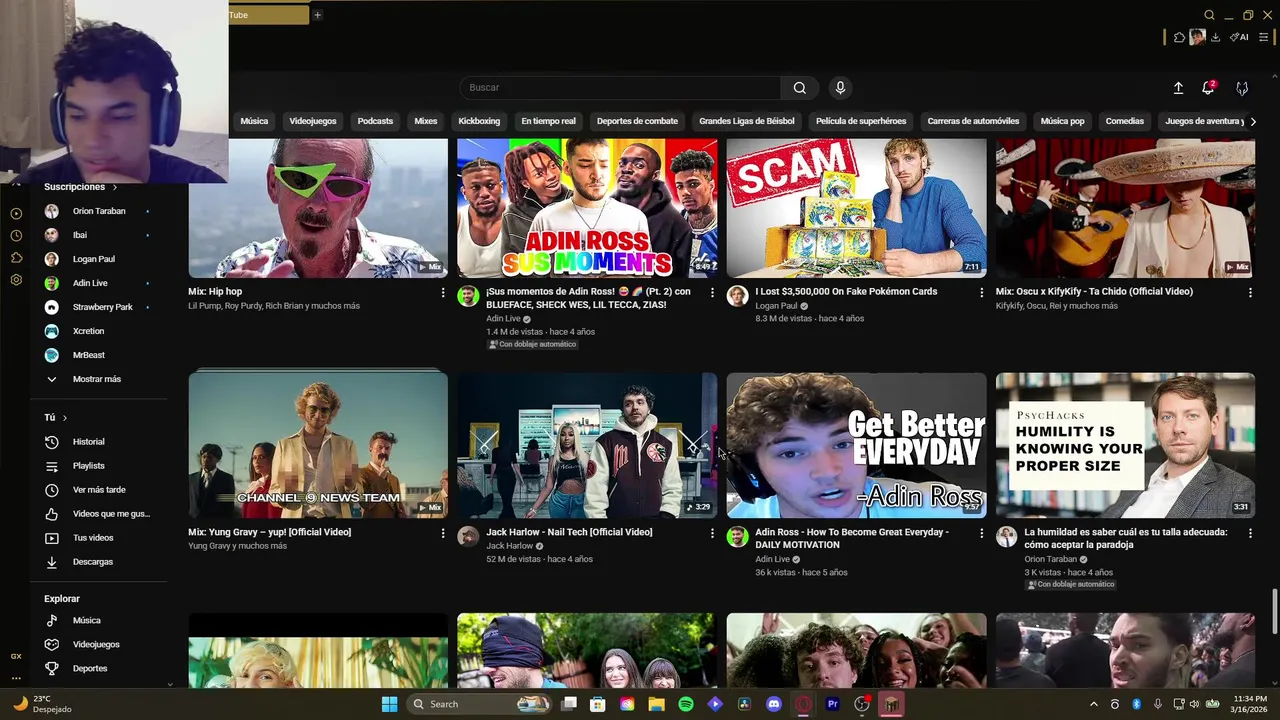Select the Videojuegos category chip at the top
Screen dimensions: 1280x720
(x=313, y=121)
